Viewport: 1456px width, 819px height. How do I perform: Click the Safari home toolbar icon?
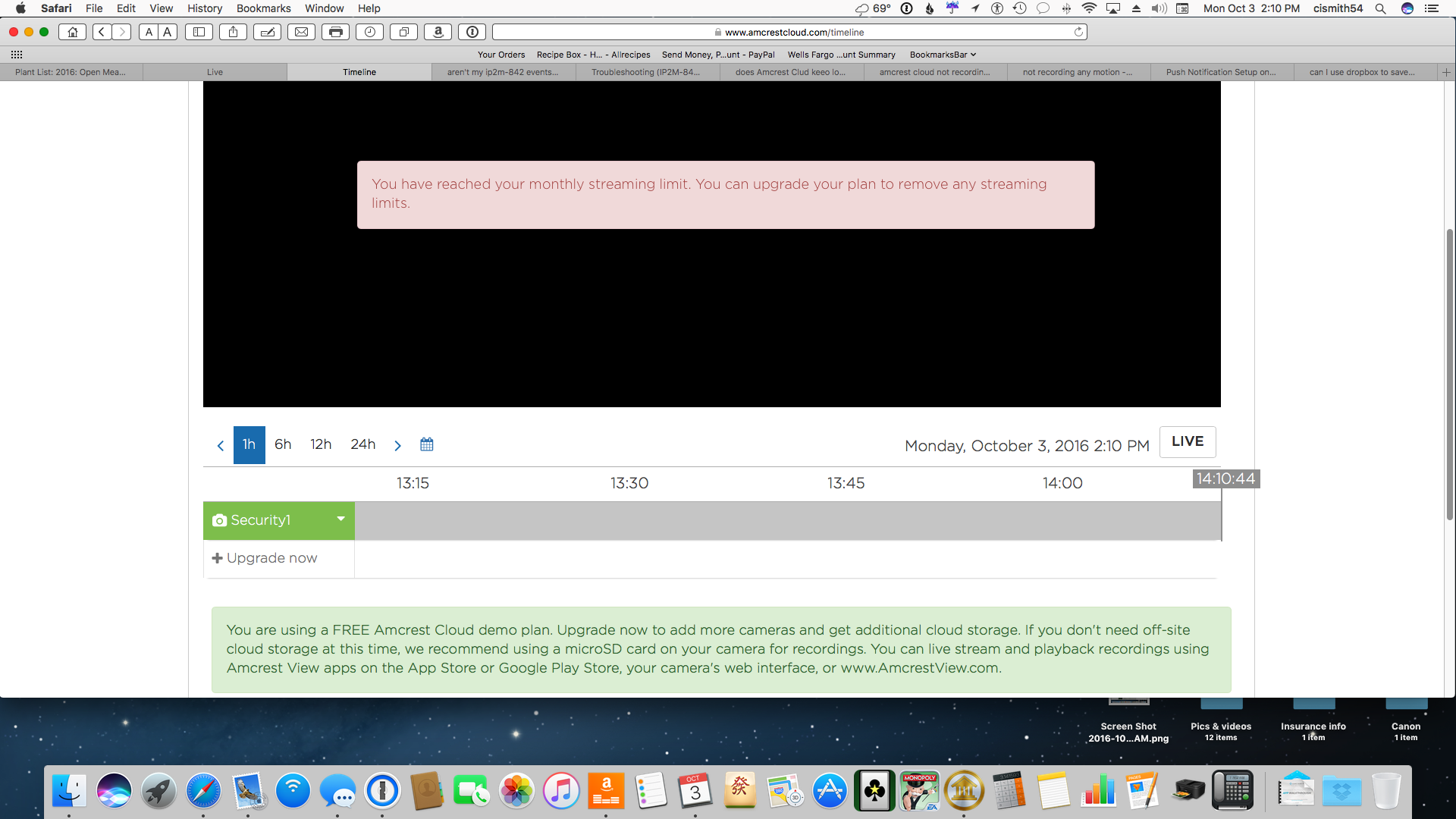point(73,32)
